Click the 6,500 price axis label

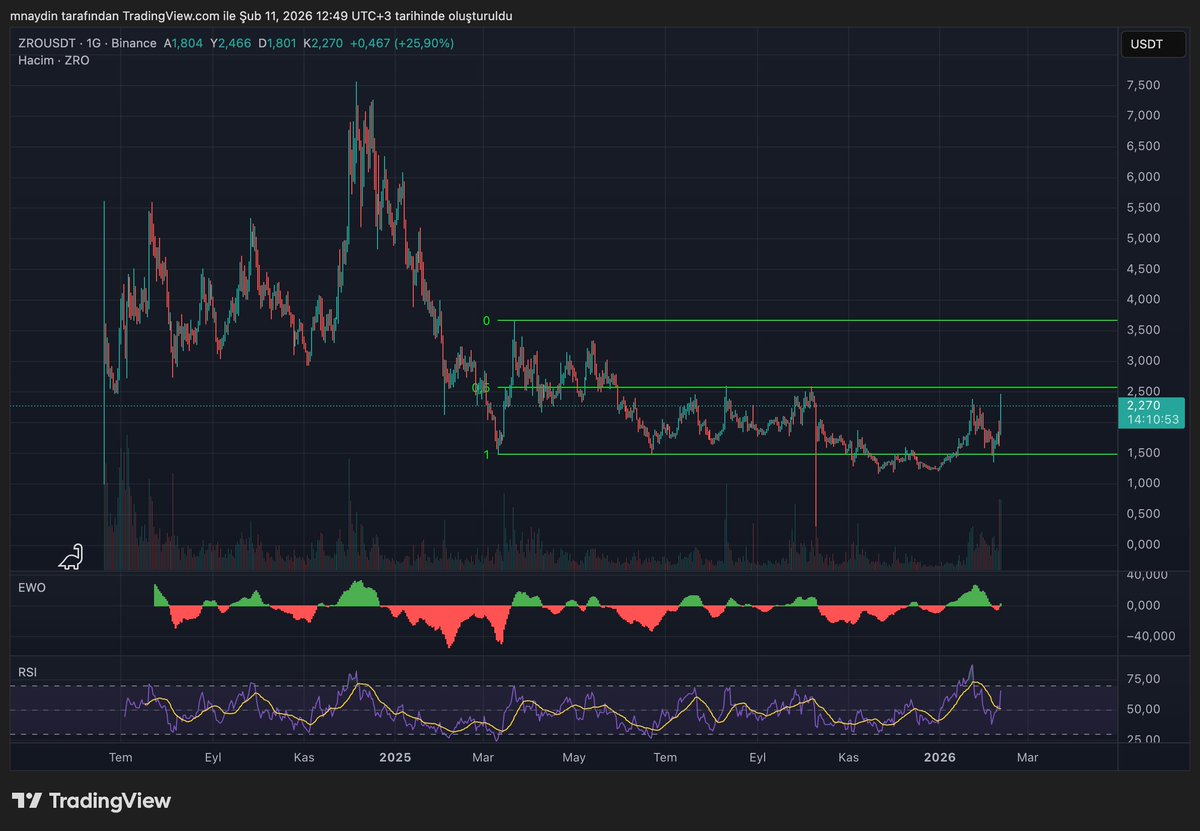coord(1142,146)
